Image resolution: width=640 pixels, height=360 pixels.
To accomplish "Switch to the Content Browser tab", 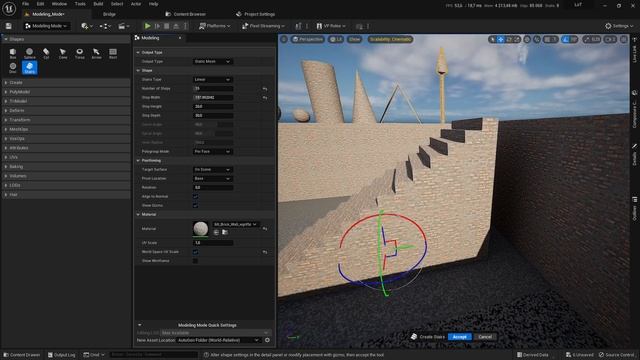I will (186, 14).
